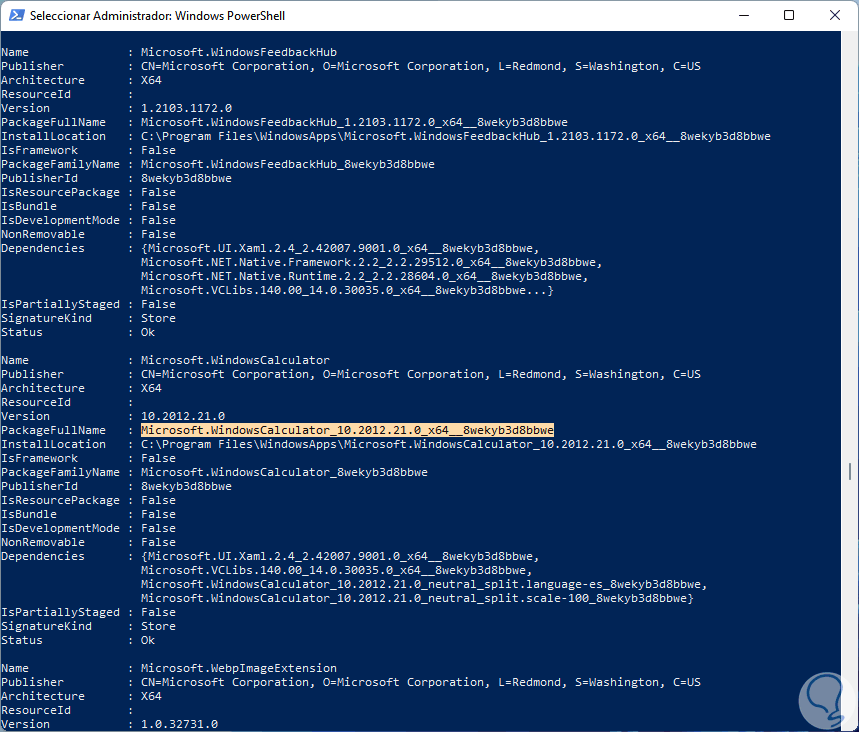
Task: Click 'Microsoft.WindowsCalculator_8wekyb3d8bbwe' family name
Action: point(284,472)
